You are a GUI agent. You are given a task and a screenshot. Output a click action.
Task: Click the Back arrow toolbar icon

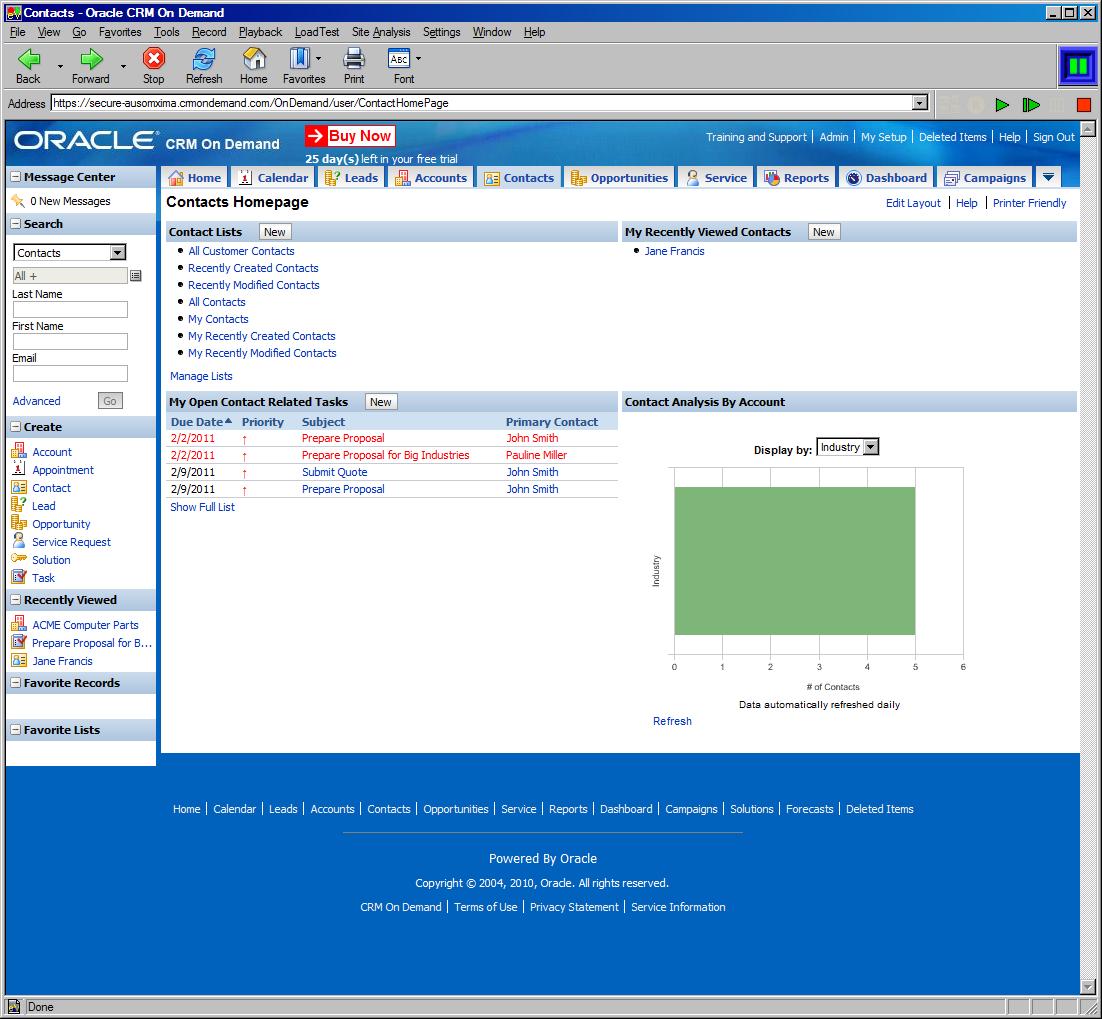(28, 59)
